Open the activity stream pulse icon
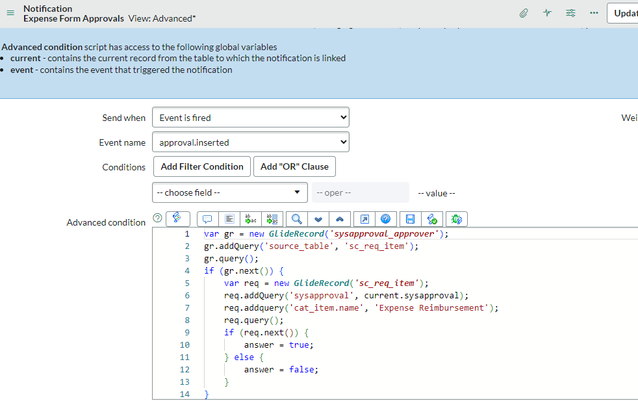This screenshot has height=418, width=638. [x=547, y=13]
